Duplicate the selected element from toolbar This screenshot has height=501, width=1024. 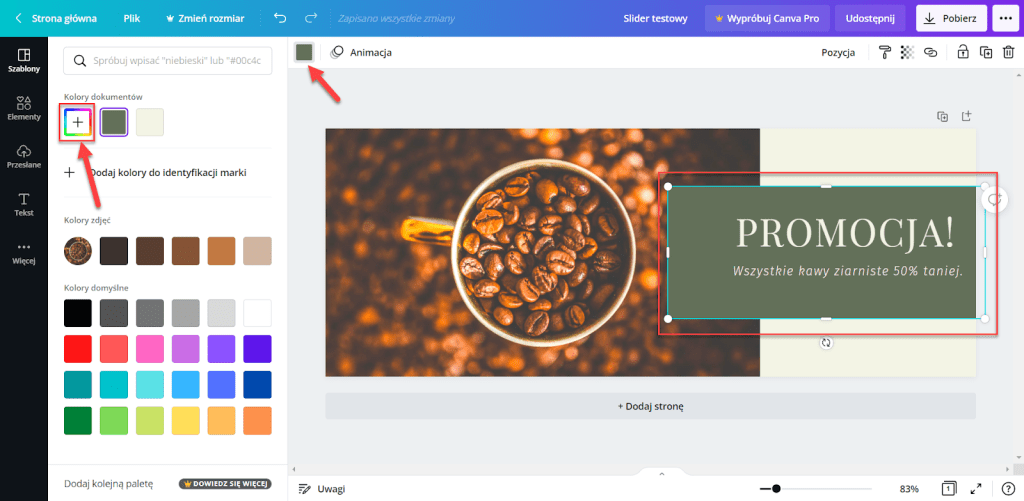click(986, 52)
